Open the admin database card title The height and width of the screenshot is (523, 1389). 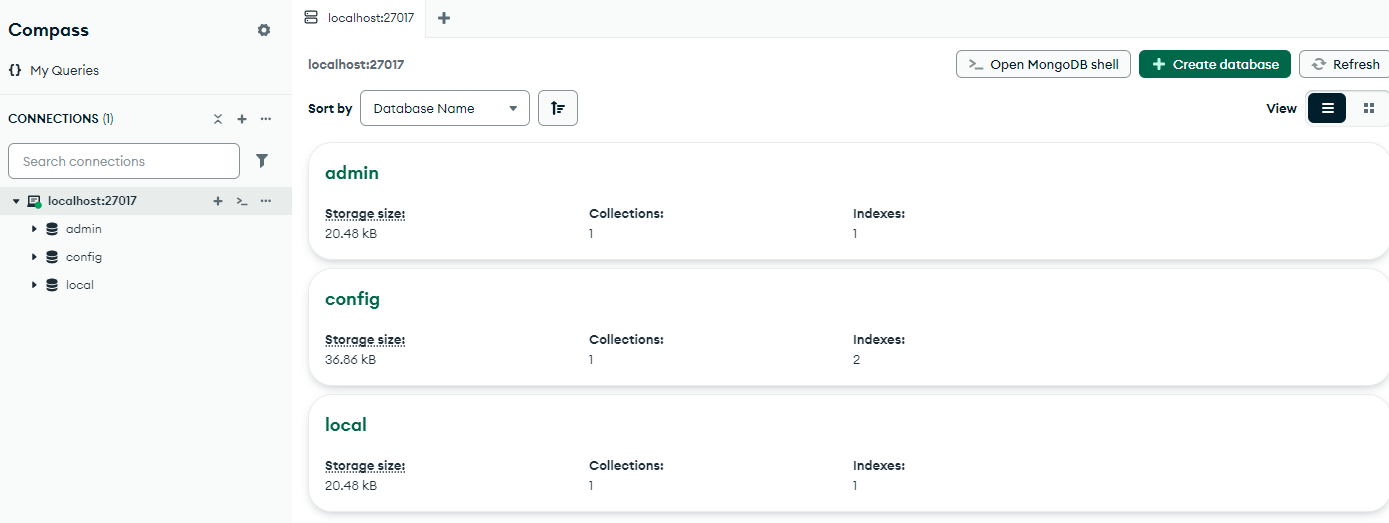pos(352,173)
